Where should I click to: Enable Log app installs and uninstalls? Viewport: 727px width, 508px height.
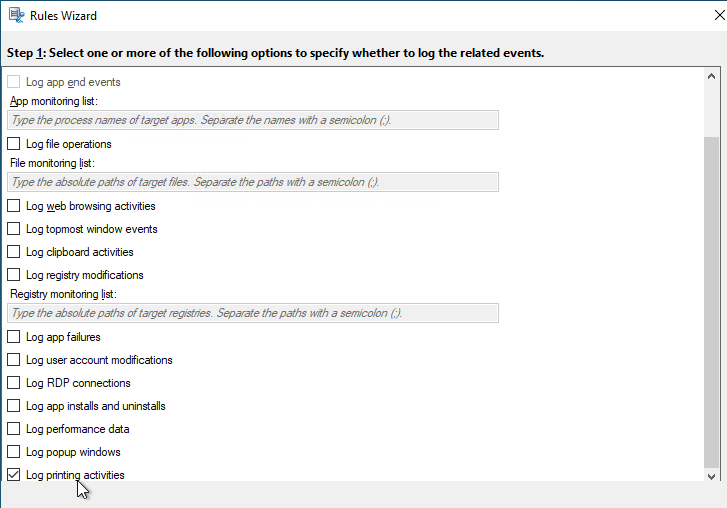click(x=13, y=406)
